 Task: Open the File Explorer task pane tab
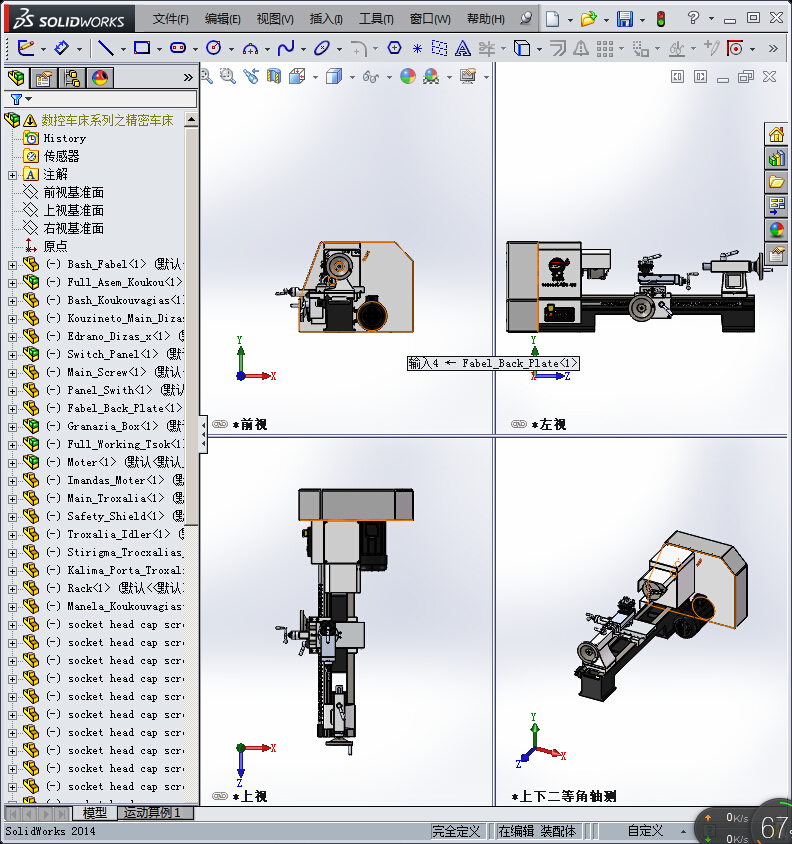[776, 182]
